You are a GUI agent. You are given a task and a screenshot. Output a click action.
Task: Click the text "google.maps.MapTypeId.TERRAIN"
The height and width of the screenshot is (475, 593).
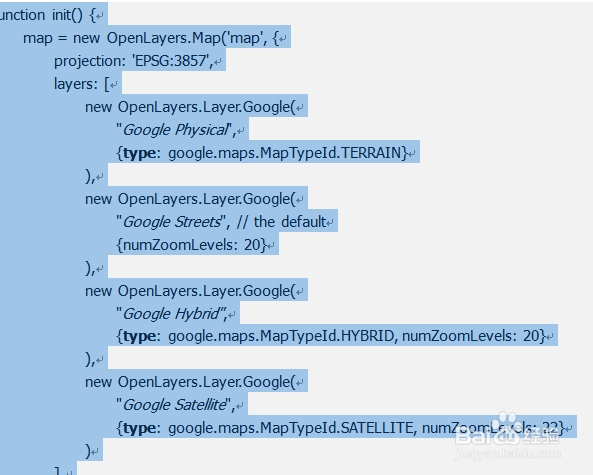pos(284,153)
